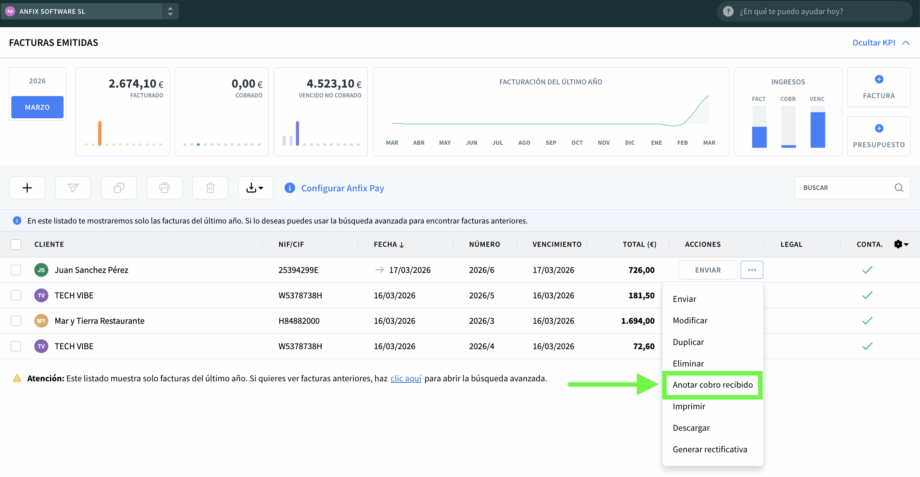Click the blue info icon beside Configurar Anfix Pay
Image resolution: width=920 pixels, height=477 pixels.
point(290,188)
